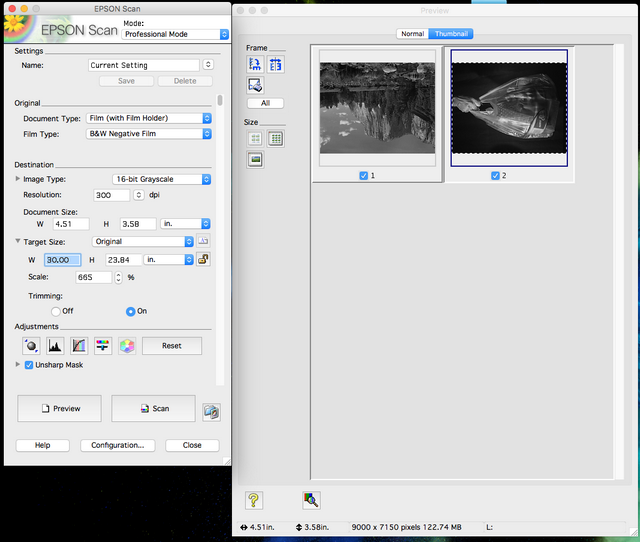Click the Preview button
The image size is (640, 542).
pyautogui.click(x=60, y=409)
